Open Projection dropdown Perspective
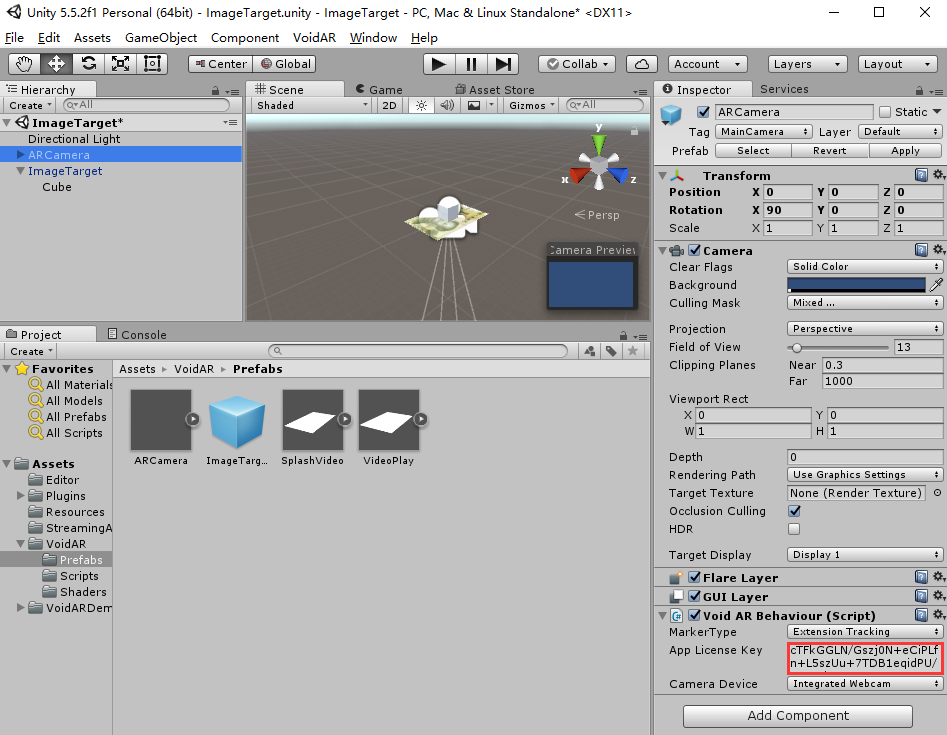This screenshot has height=735, width=947. tap(864, 329)
